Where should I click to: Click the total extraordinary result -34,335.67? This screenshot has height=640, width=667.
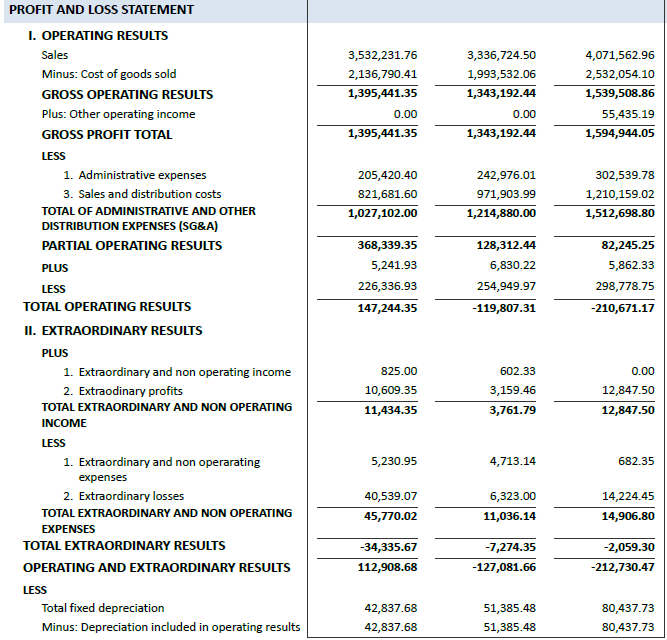[x=388, y=547]
